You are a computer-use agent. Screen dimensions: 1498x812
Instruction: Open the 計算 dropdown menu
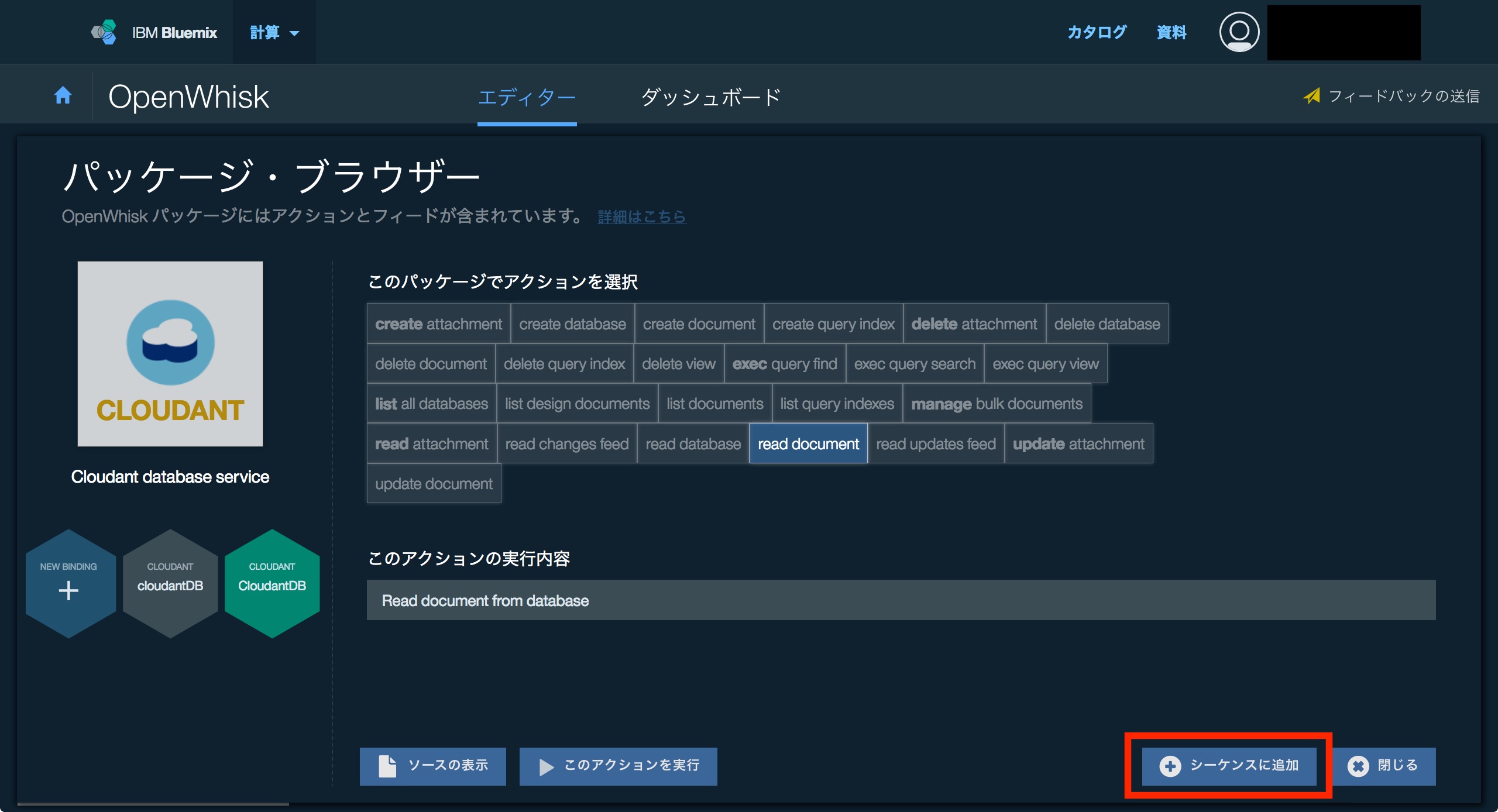(x=274, y=32)
